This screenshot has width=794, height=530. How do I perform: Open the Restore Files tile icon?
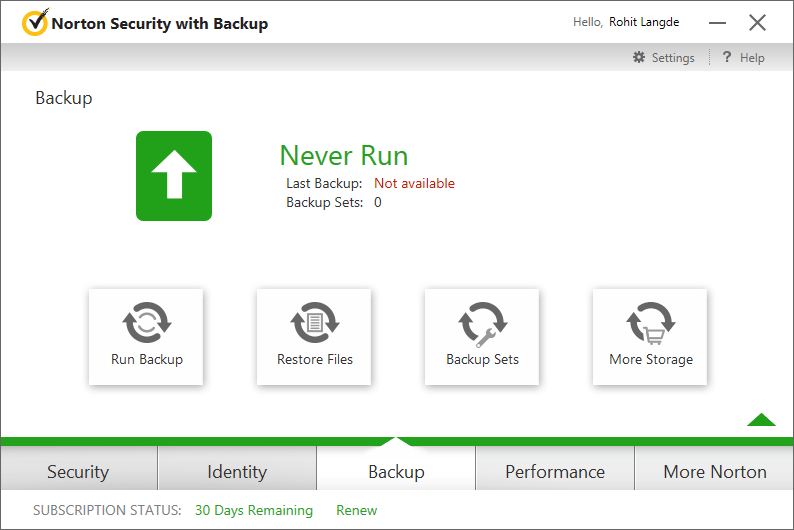(314, 322)
